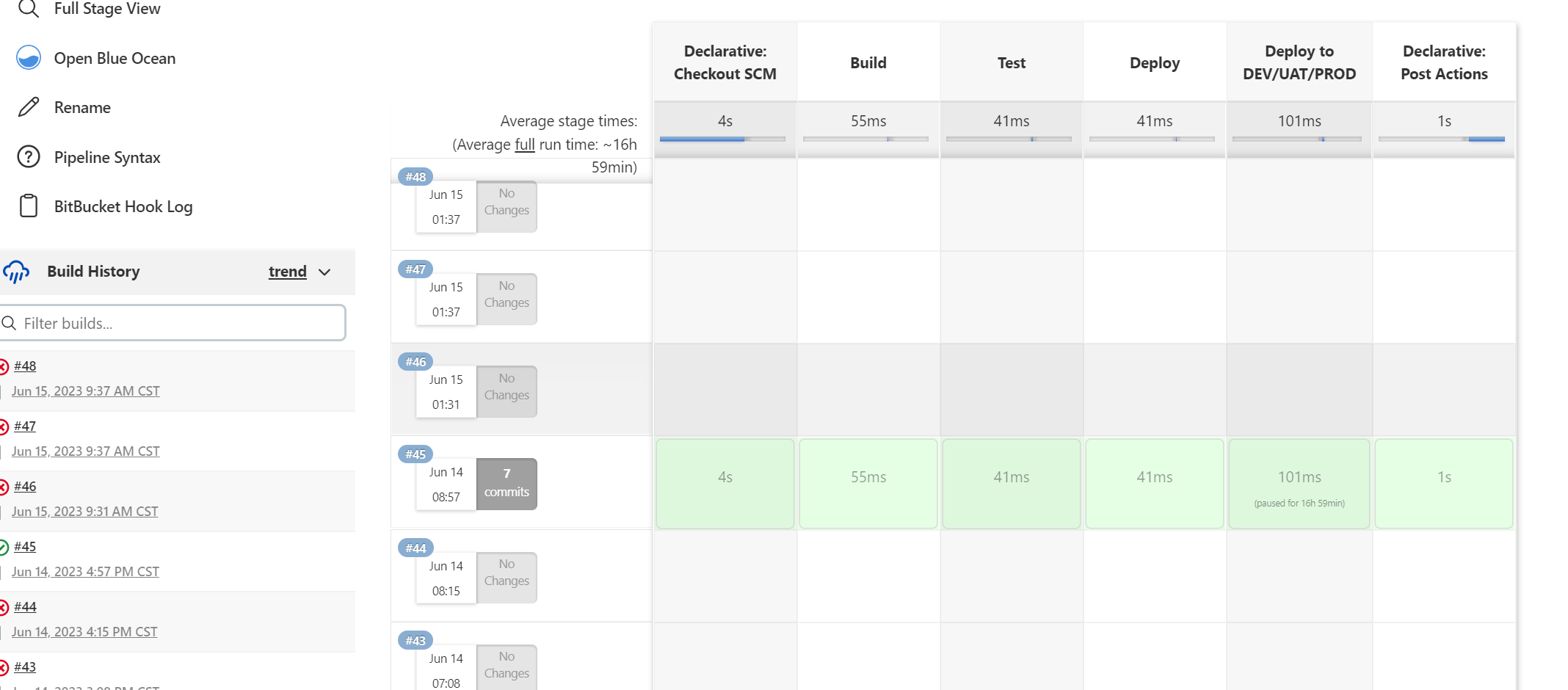
Task: Click the Build stage 55ms cell for #45
Action: (868, 483)
